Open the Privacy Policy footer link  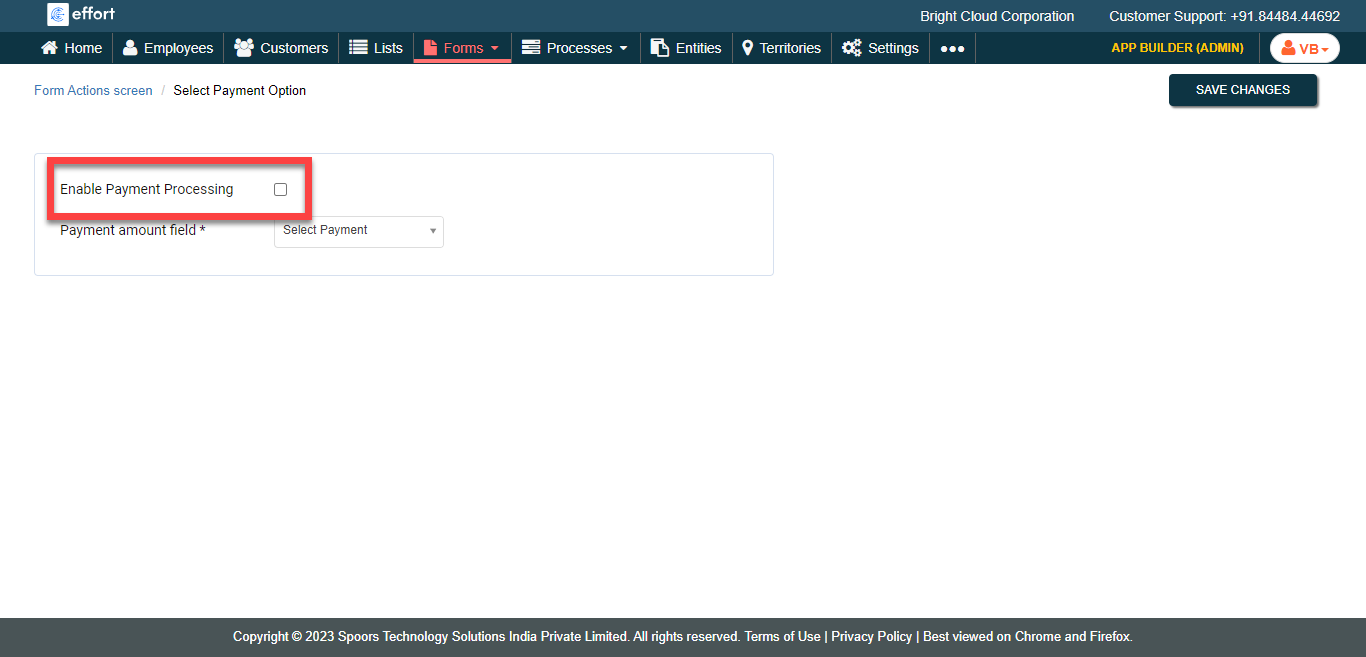(871, 637)
